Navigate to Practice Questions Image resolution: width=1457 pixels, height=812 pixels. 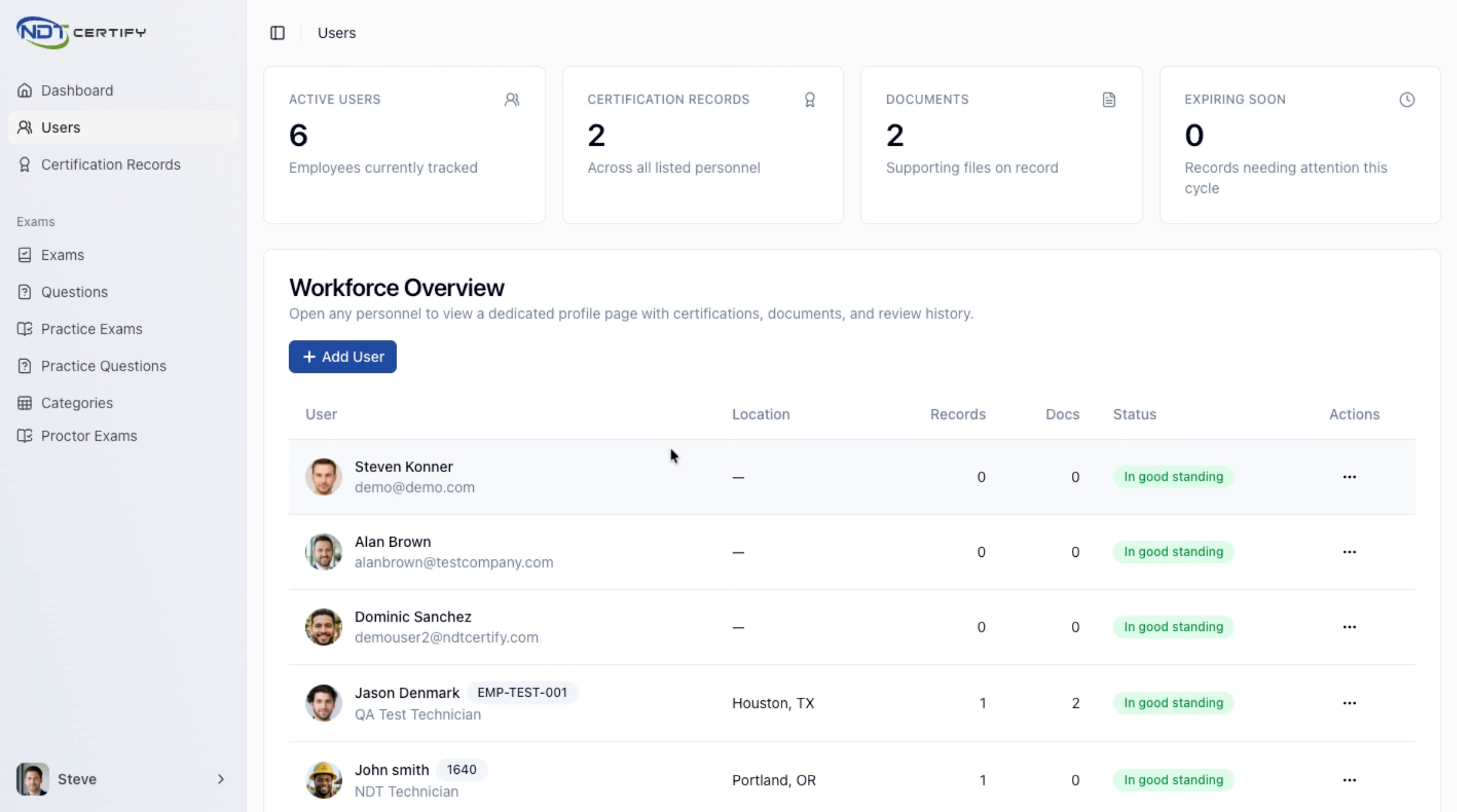(123, 366)
